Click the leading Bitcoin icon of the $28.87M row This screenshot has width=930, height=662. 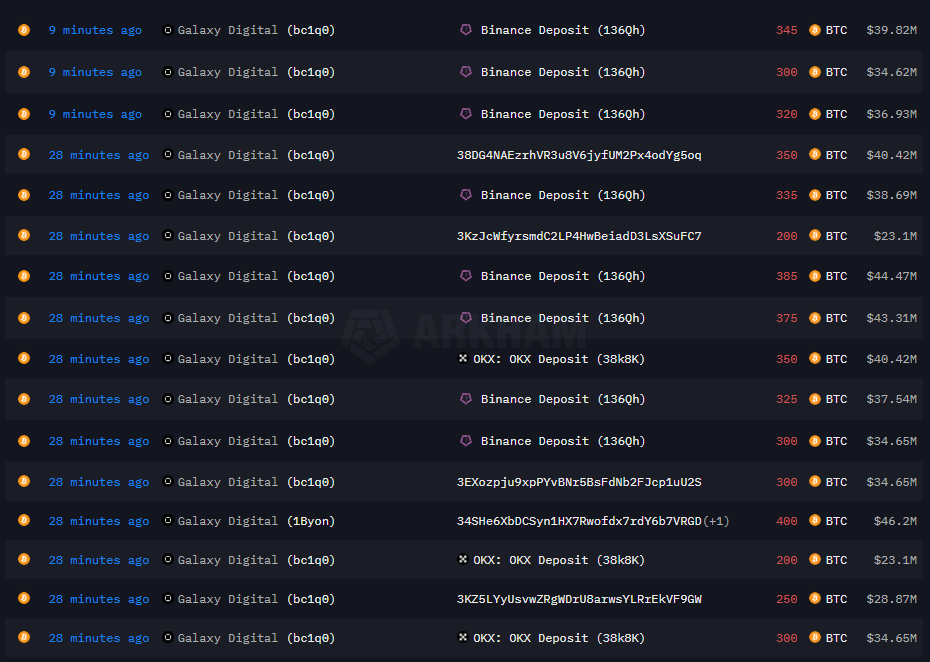[x=24, y=599]
